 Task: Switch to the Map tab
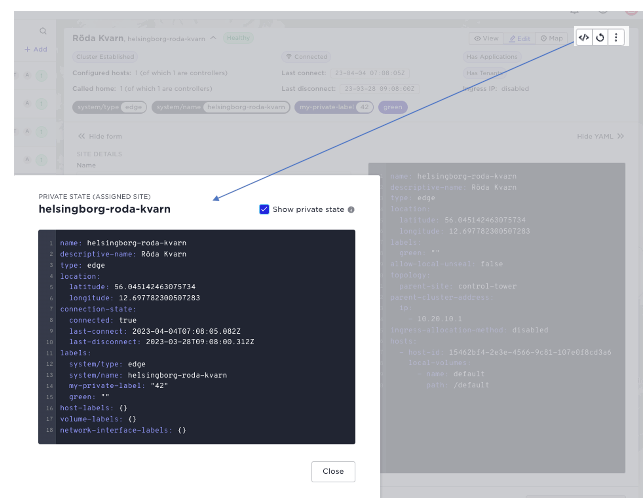point(552,38)
